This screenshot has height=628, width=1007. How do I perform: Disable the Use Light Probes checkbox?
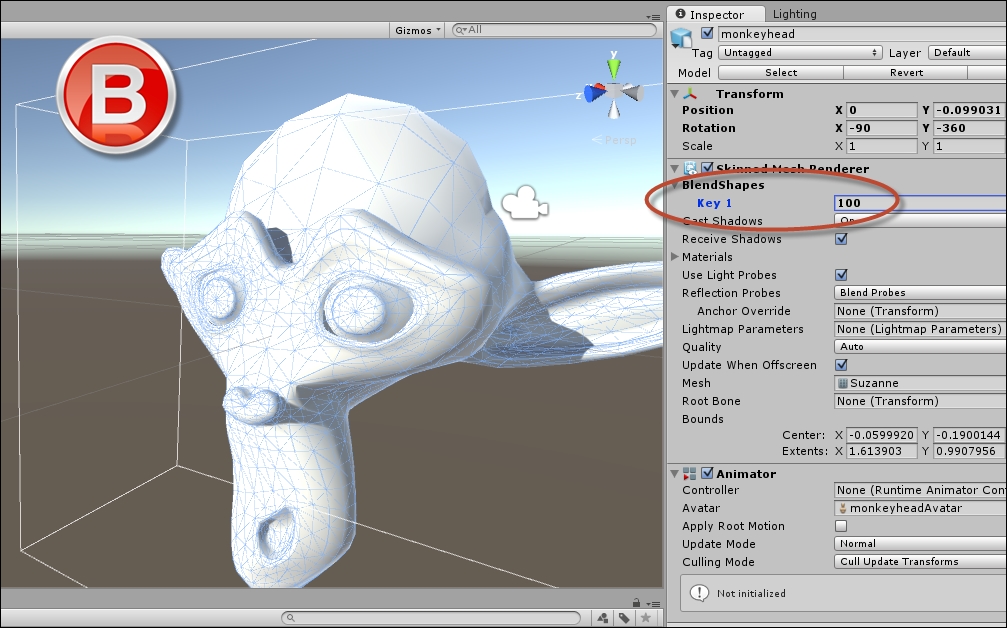pyautogui.click(x=841, y=275)
